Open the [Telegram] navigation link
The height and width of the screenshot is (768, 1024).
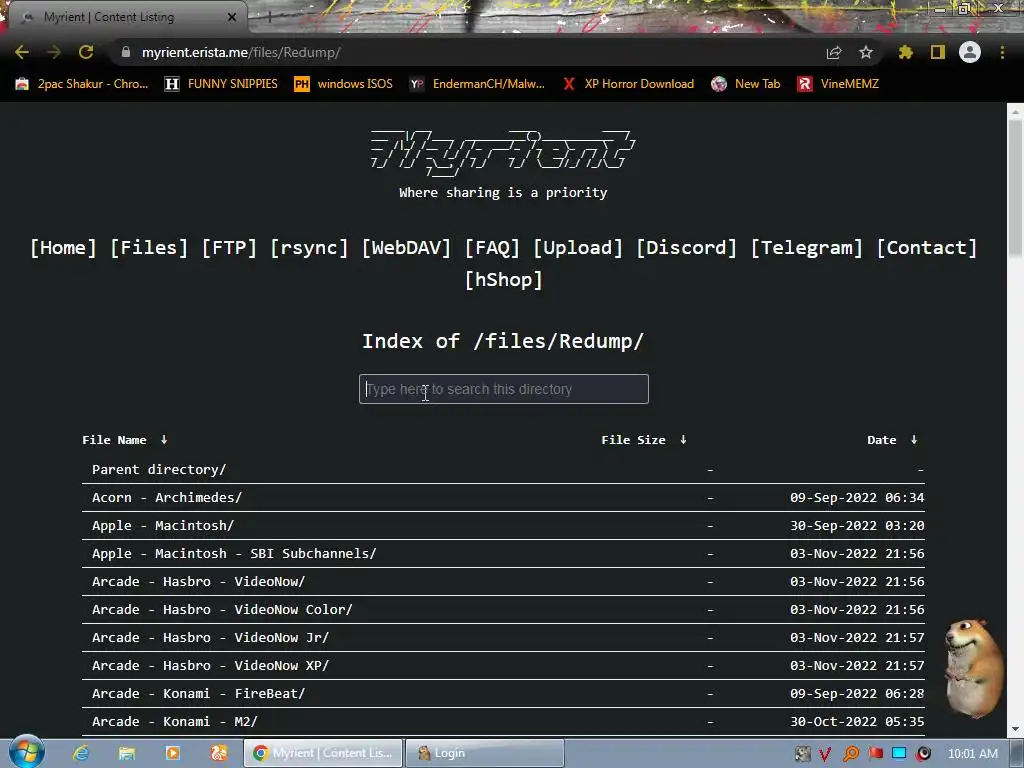pos(807,248)
